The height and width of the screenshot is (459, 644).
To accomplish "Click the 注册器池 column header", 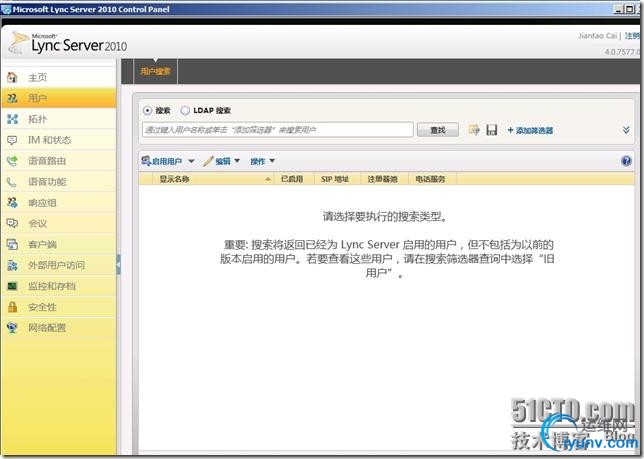I will 382,179.
